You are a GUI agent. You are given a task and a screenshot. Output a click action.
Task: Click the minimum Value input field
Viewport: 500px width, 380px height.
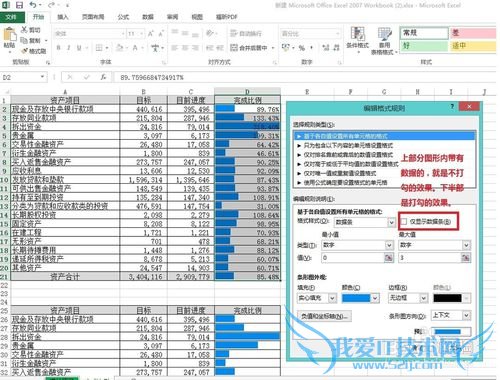(353, 258)
